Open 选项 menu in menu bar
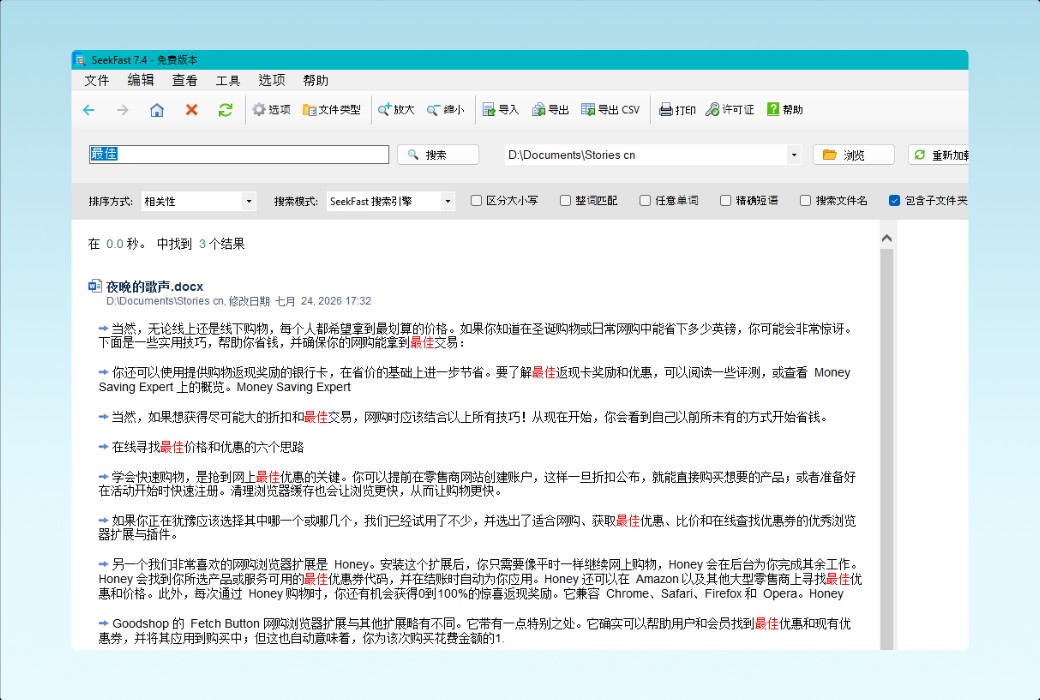 (x=271, y=80)
